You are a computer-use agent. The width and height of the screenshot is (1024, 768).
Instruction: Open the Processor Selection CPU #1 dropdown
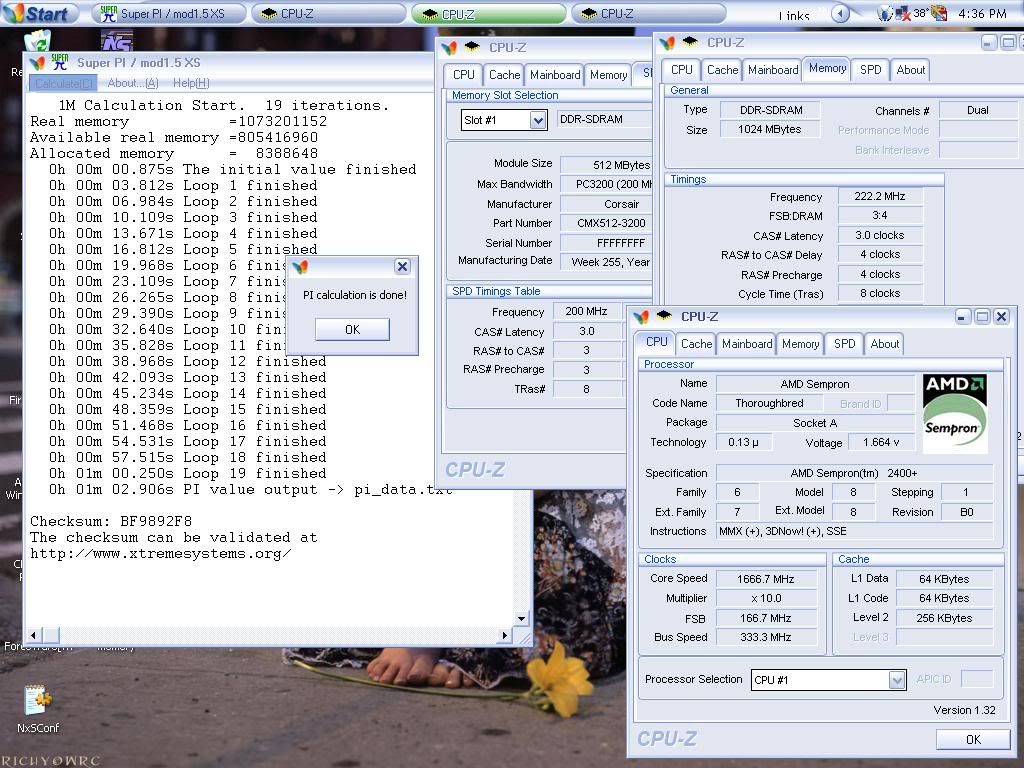pyautogui.click(x=896, y=680)
